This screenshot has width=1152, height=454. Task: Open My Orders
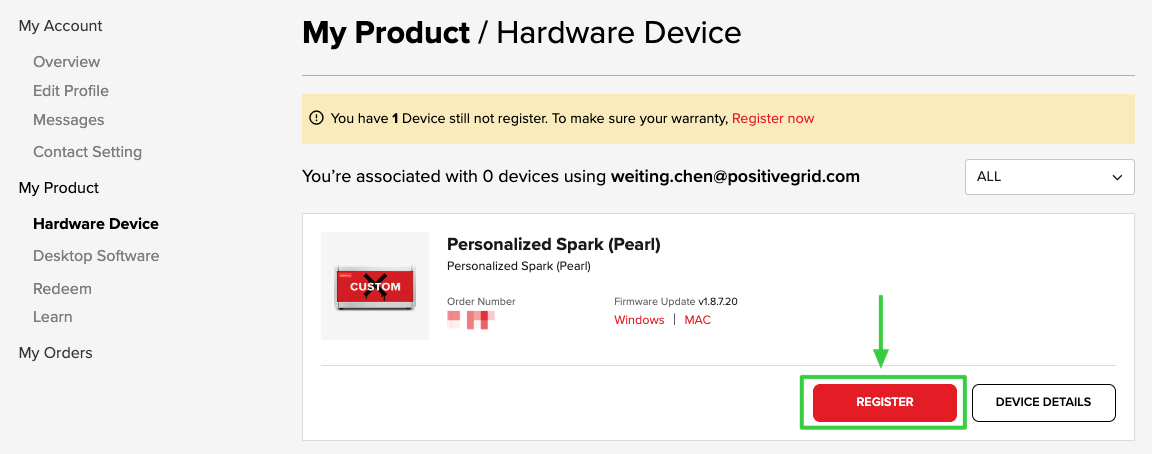[x=56, y=353]
